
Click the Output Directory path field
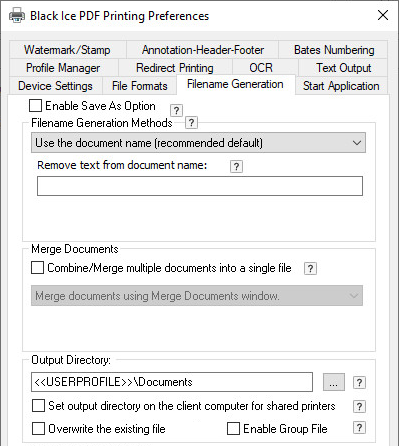click(172, 382)
